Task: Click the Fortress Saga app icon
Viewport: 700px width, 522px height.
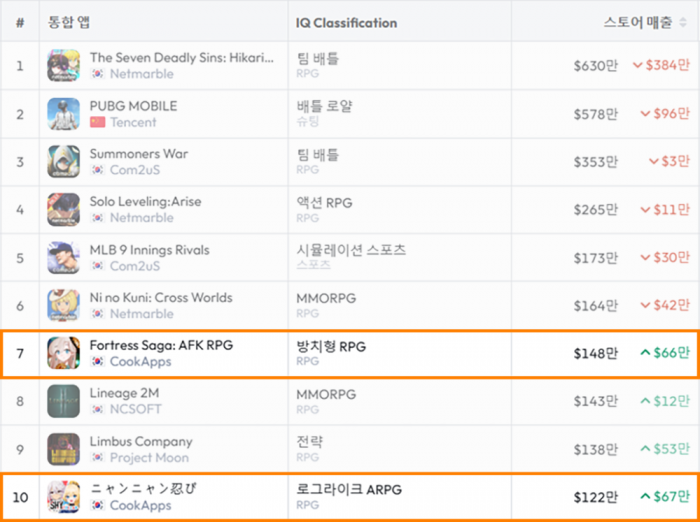Action: click(63, 353)
